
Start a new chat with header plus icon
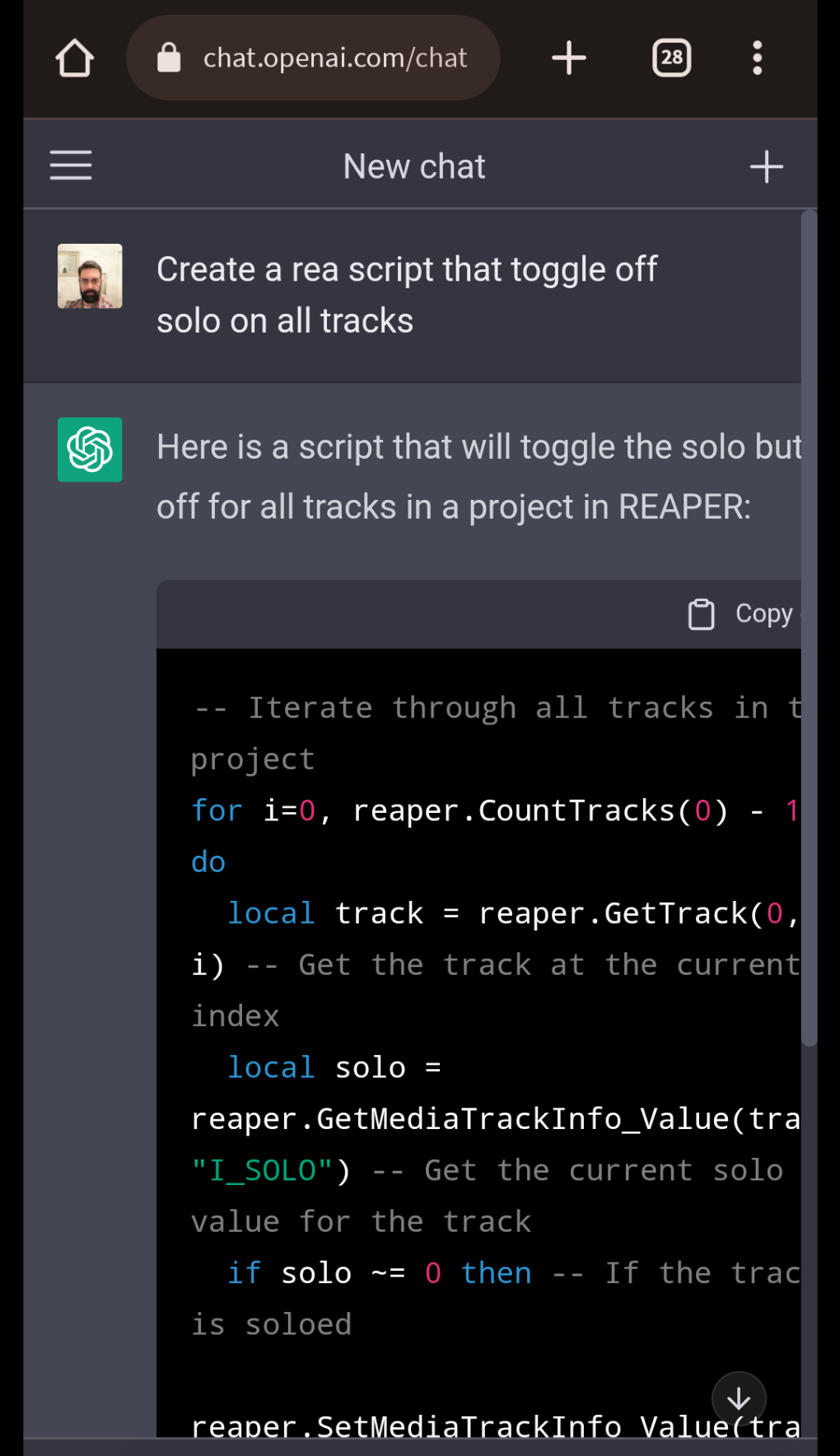pyautogui.click(x=766, y=166)
